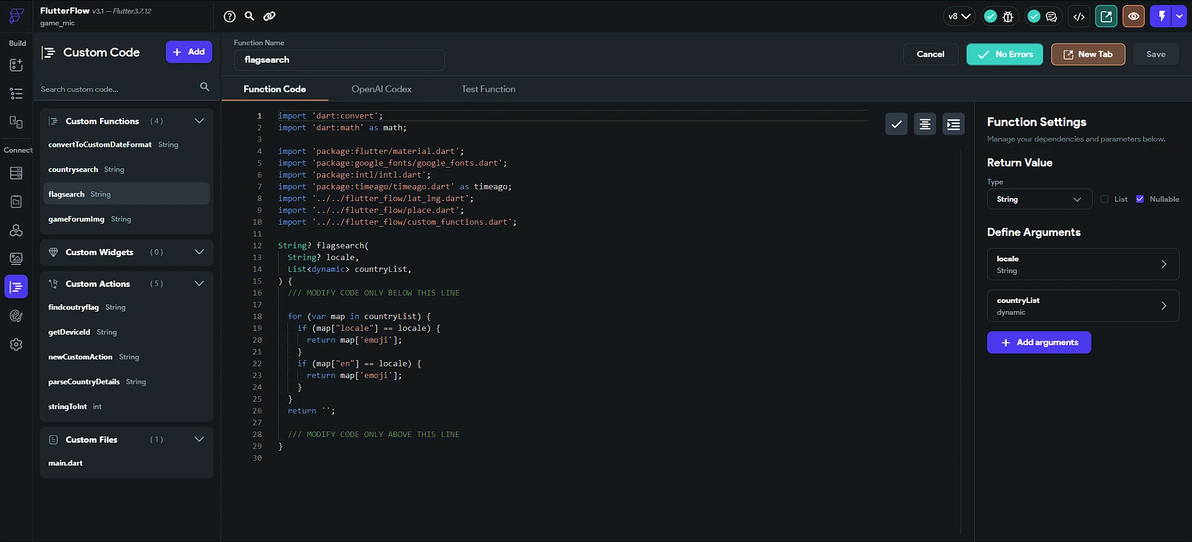Click the developer code view icon
1192x542 pixels.
point(1078,16)
